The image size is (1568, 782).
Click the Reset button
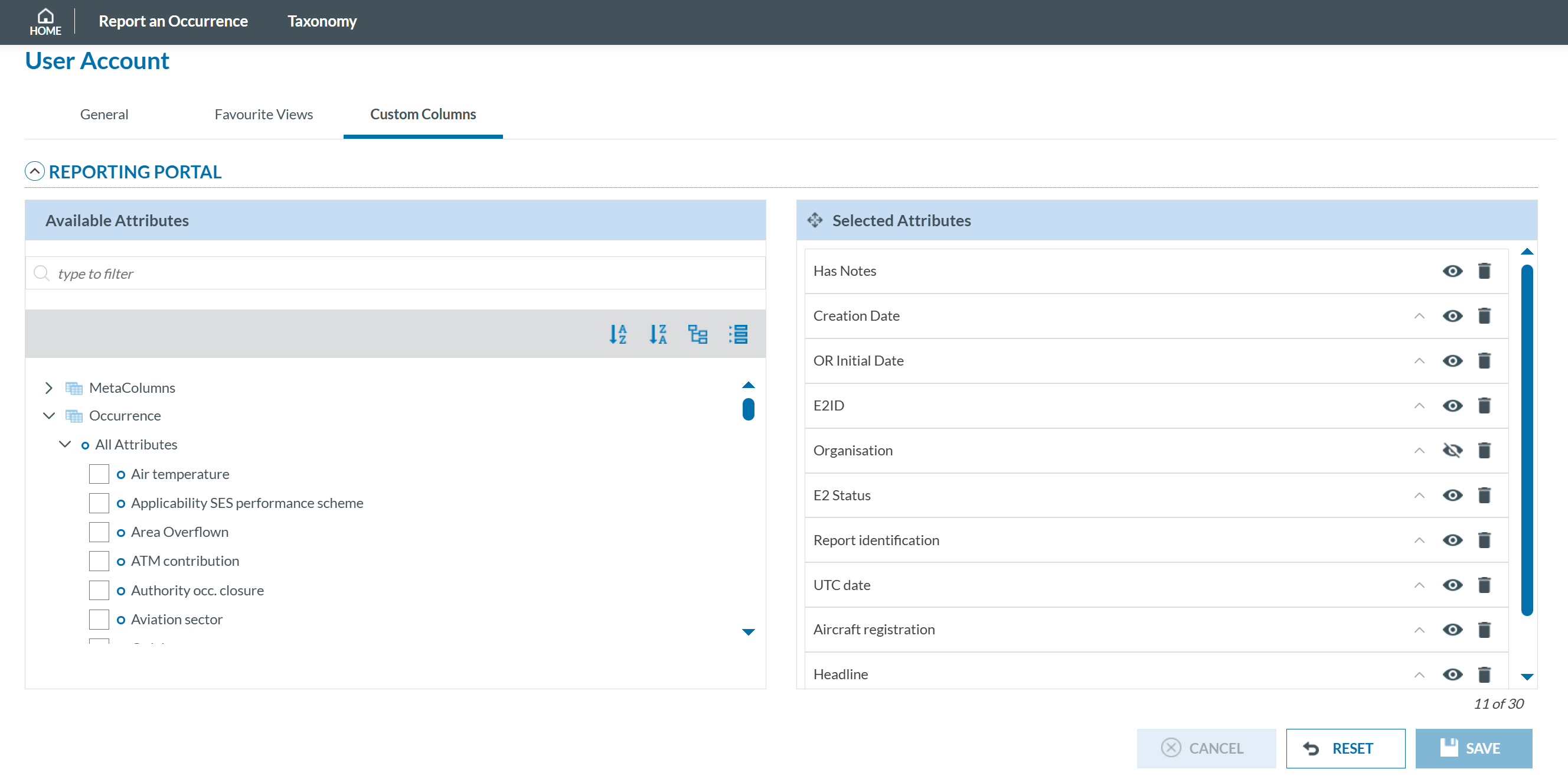1345,748
